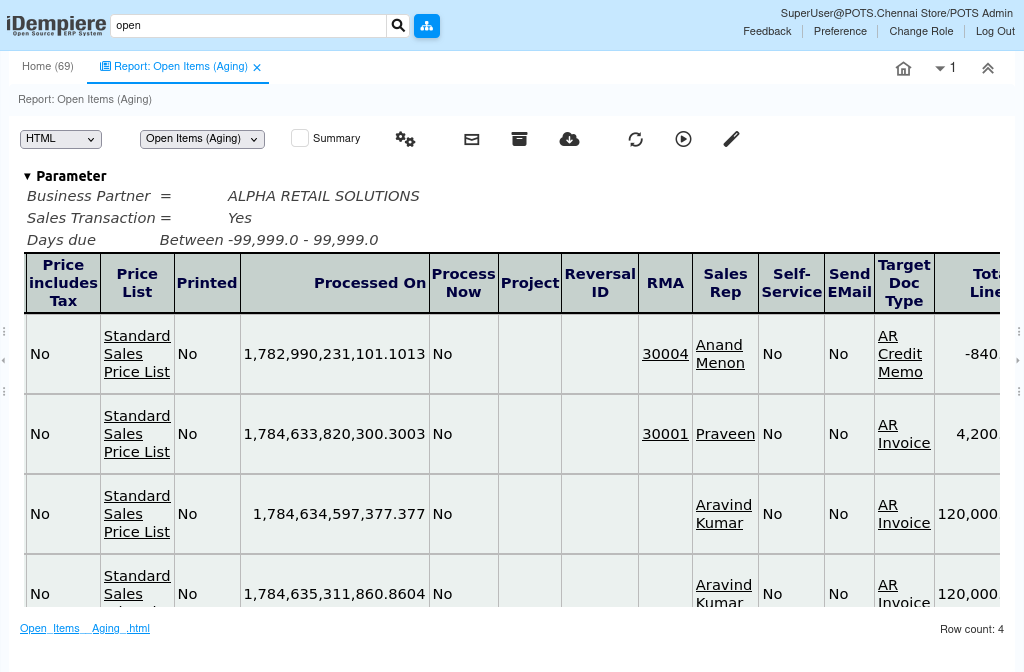Open RMA link 30004

[665, 354]
